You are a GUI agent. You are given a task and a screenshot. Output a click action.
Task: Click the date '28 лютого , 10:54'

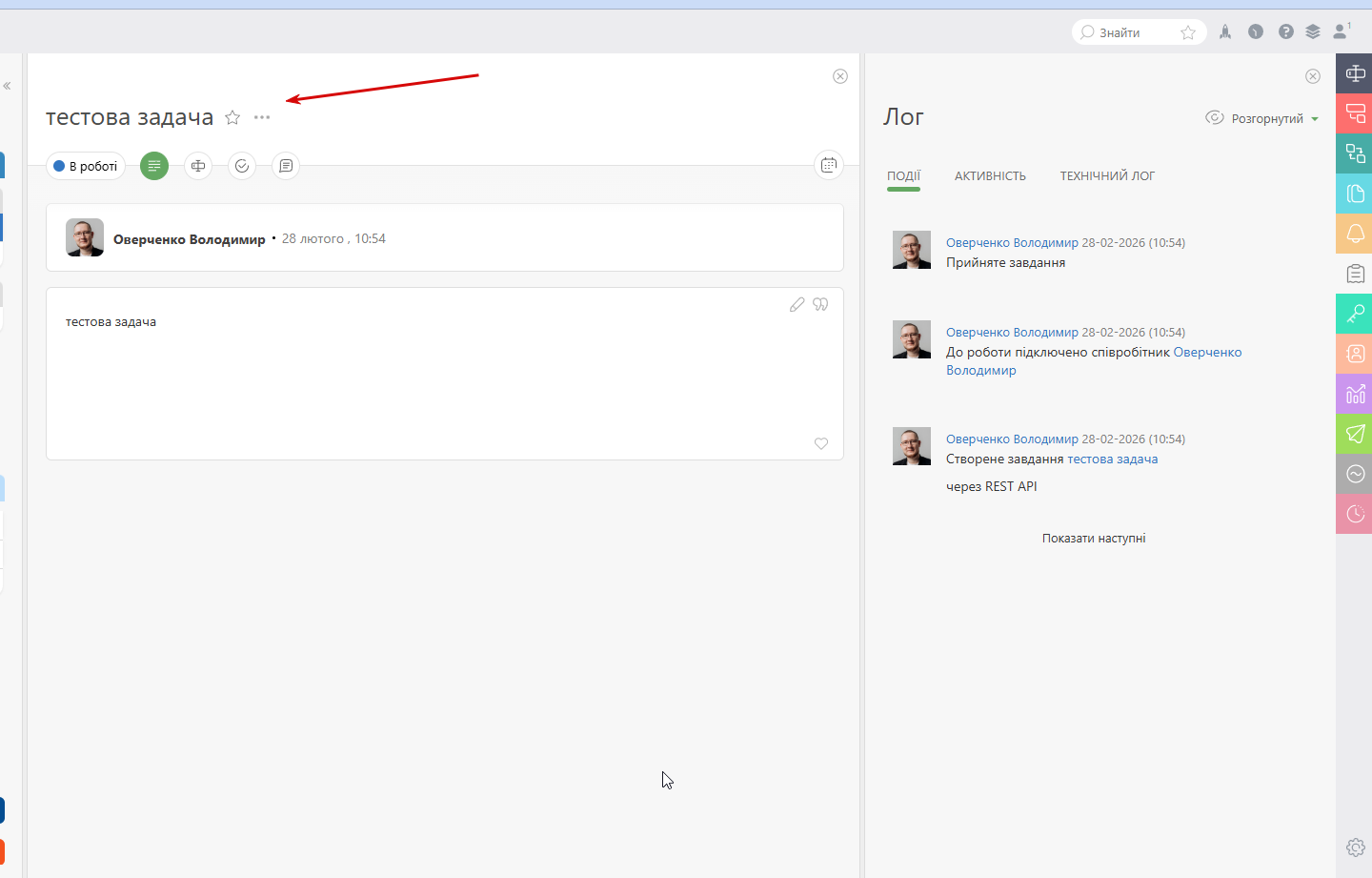(333, 239)
